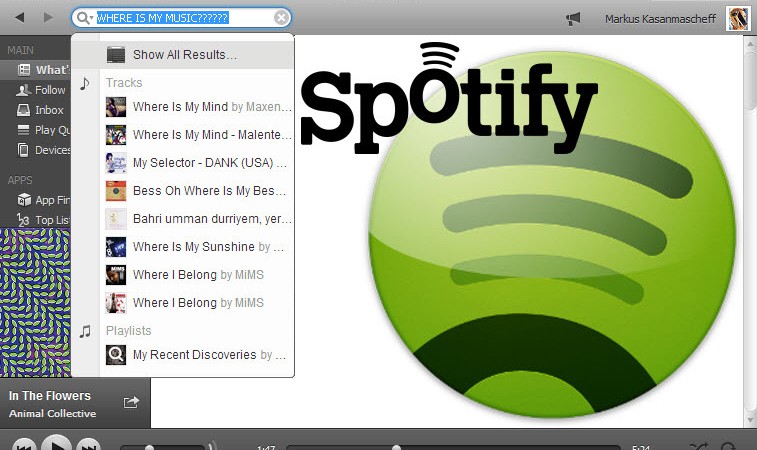
Task: Open Follow in the sidebar
Action: point(36,90)
